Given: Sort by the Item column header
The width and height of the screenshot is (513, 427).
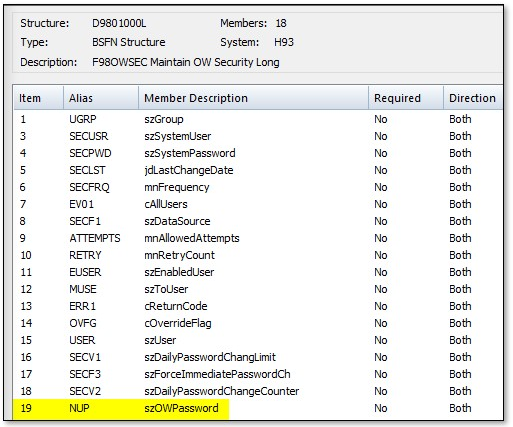Looking at the screenshot, I should [38, 98].
